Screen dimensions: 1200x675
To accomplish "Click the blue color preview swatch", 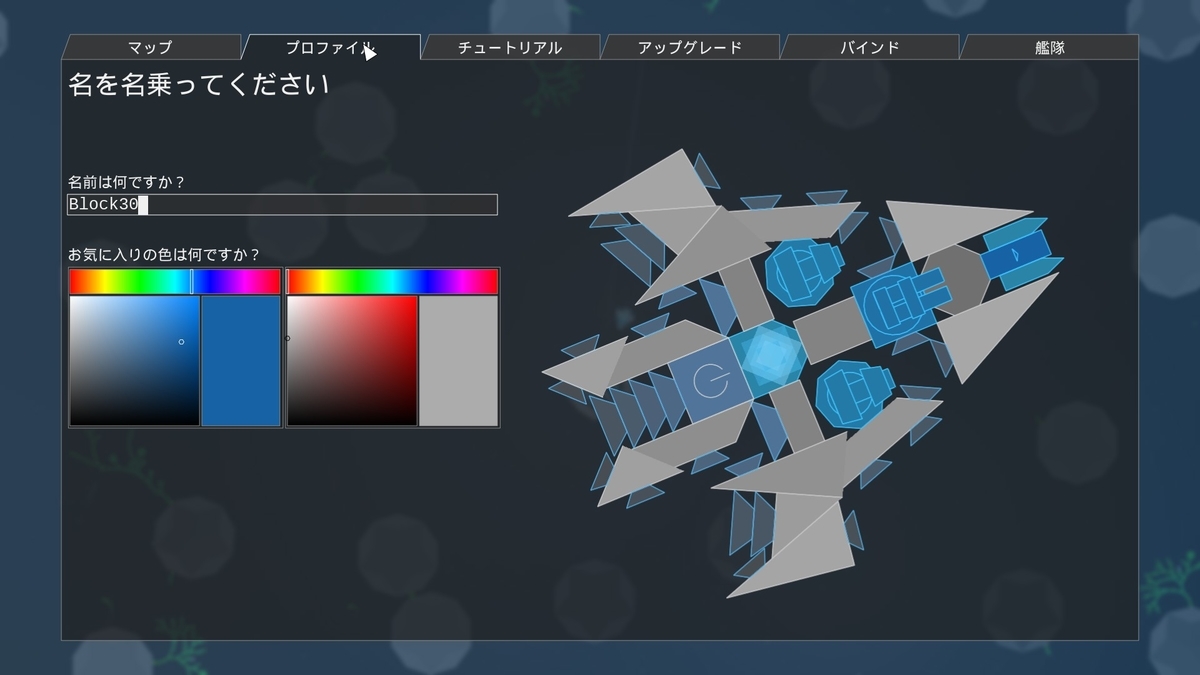I will (x=239, y=360).
